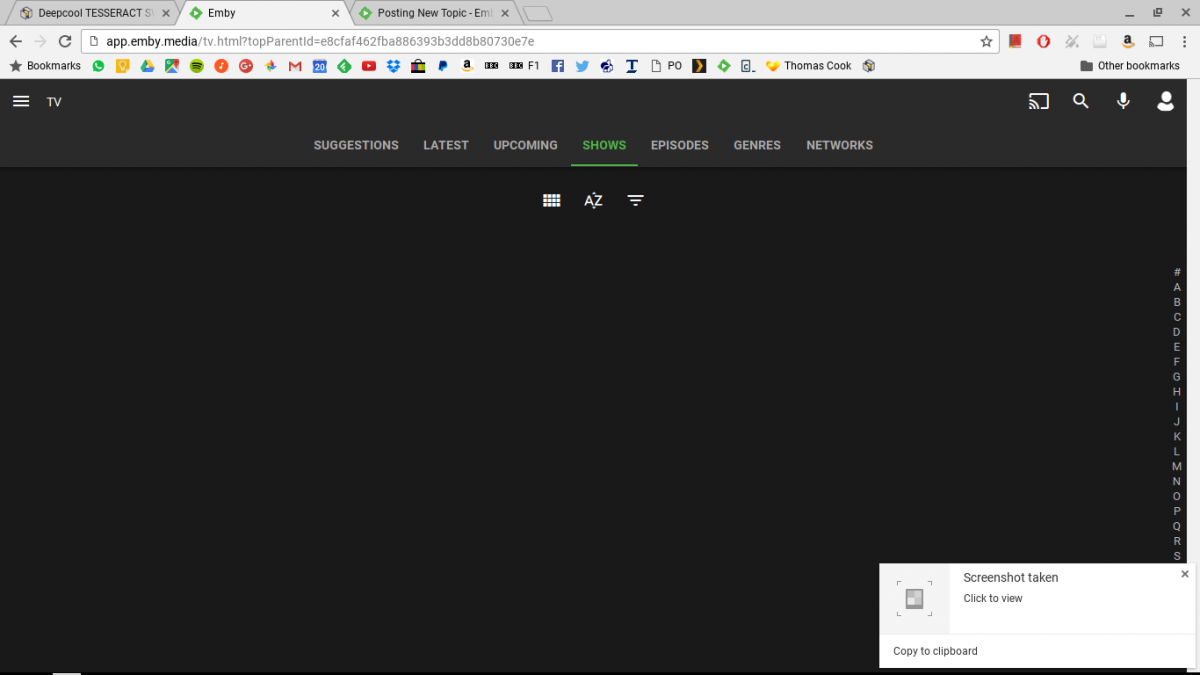The width and height of the screenshot is (1200, 675).
Task: Open the Google Calendar bookmark
Action: tap(319, 66)
